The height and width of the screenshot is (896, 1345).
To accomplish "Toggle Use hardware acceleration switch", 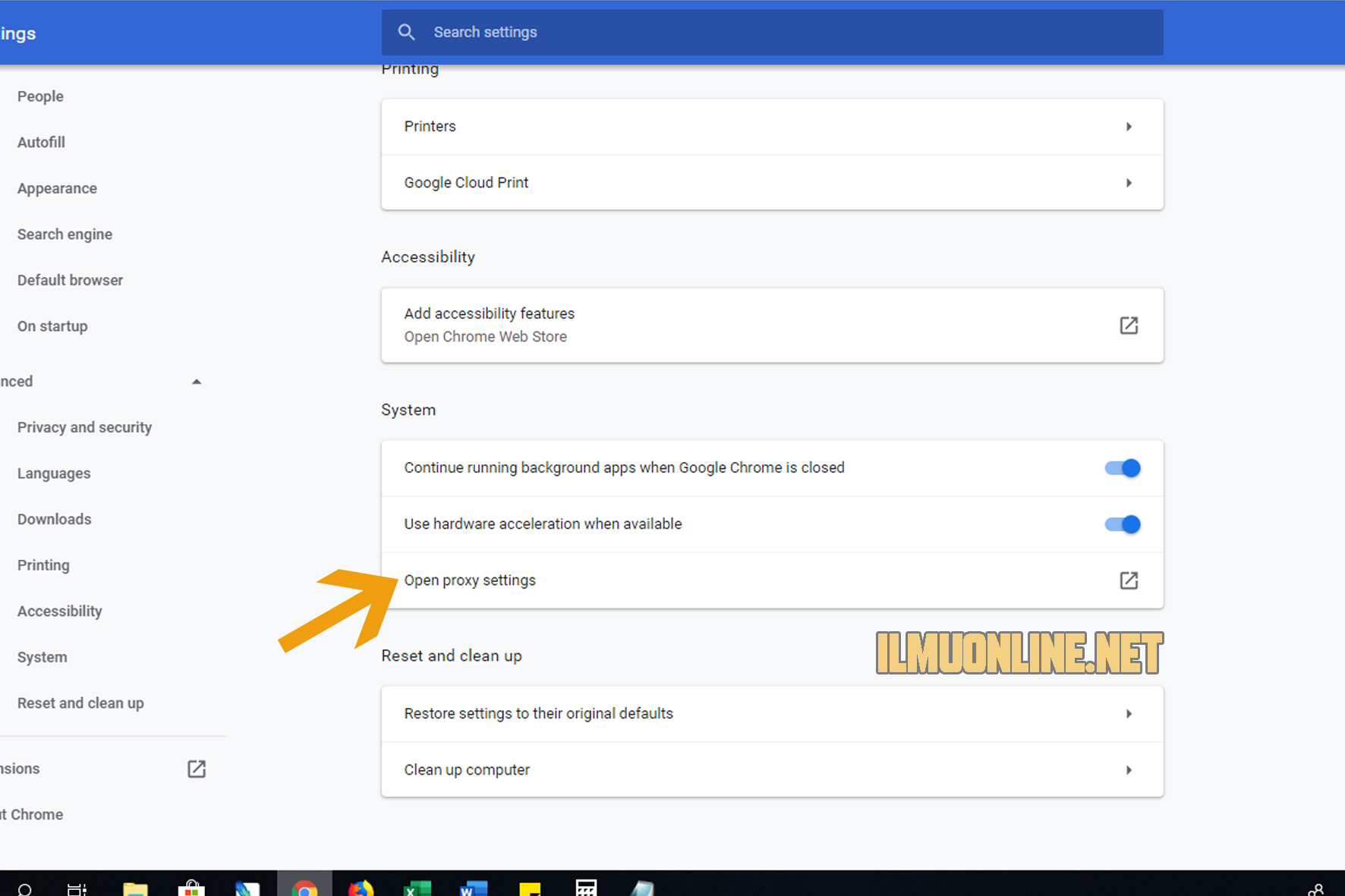I will [1123, 524].
